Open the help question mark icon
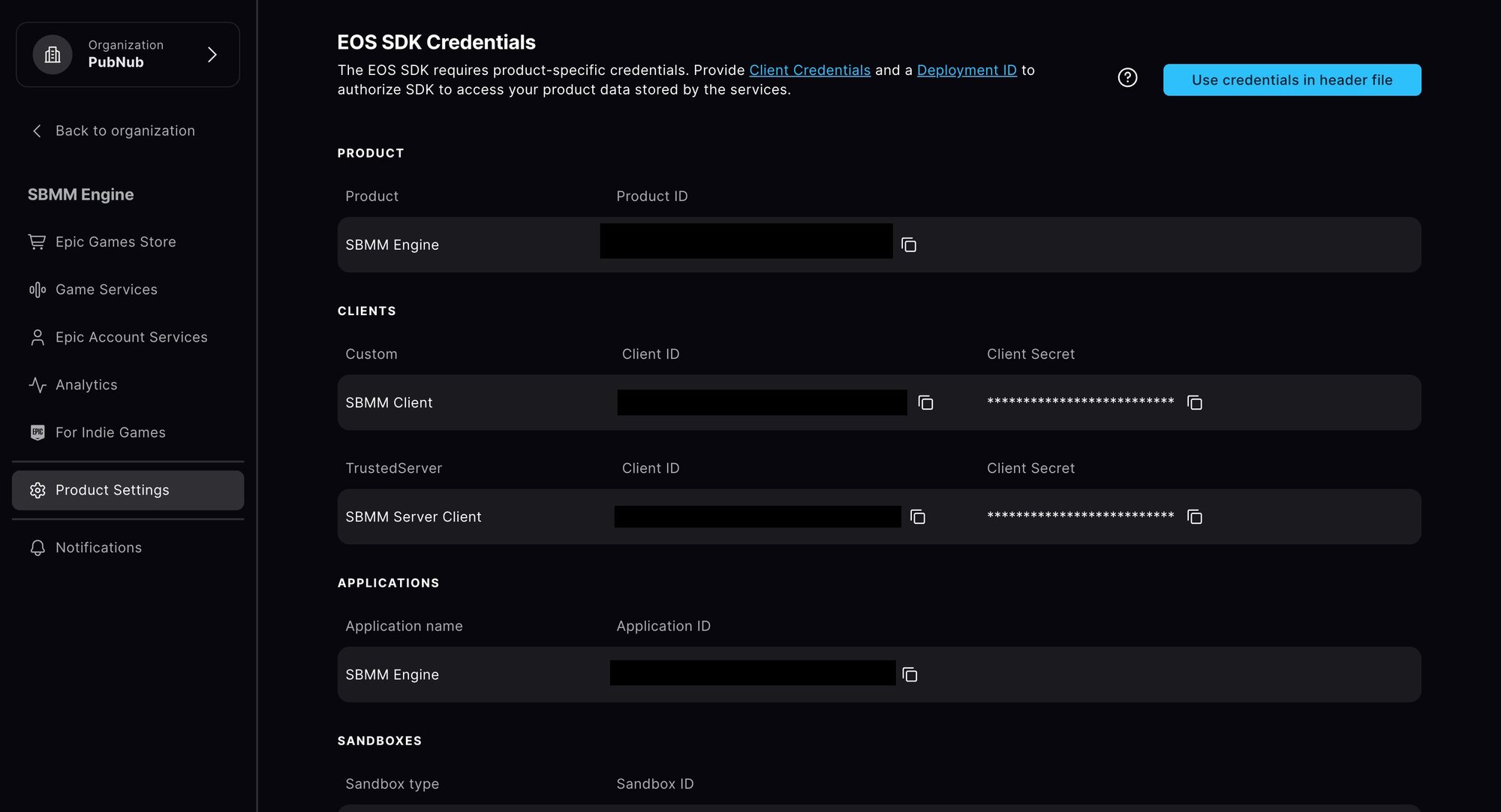 point(1127,78)
